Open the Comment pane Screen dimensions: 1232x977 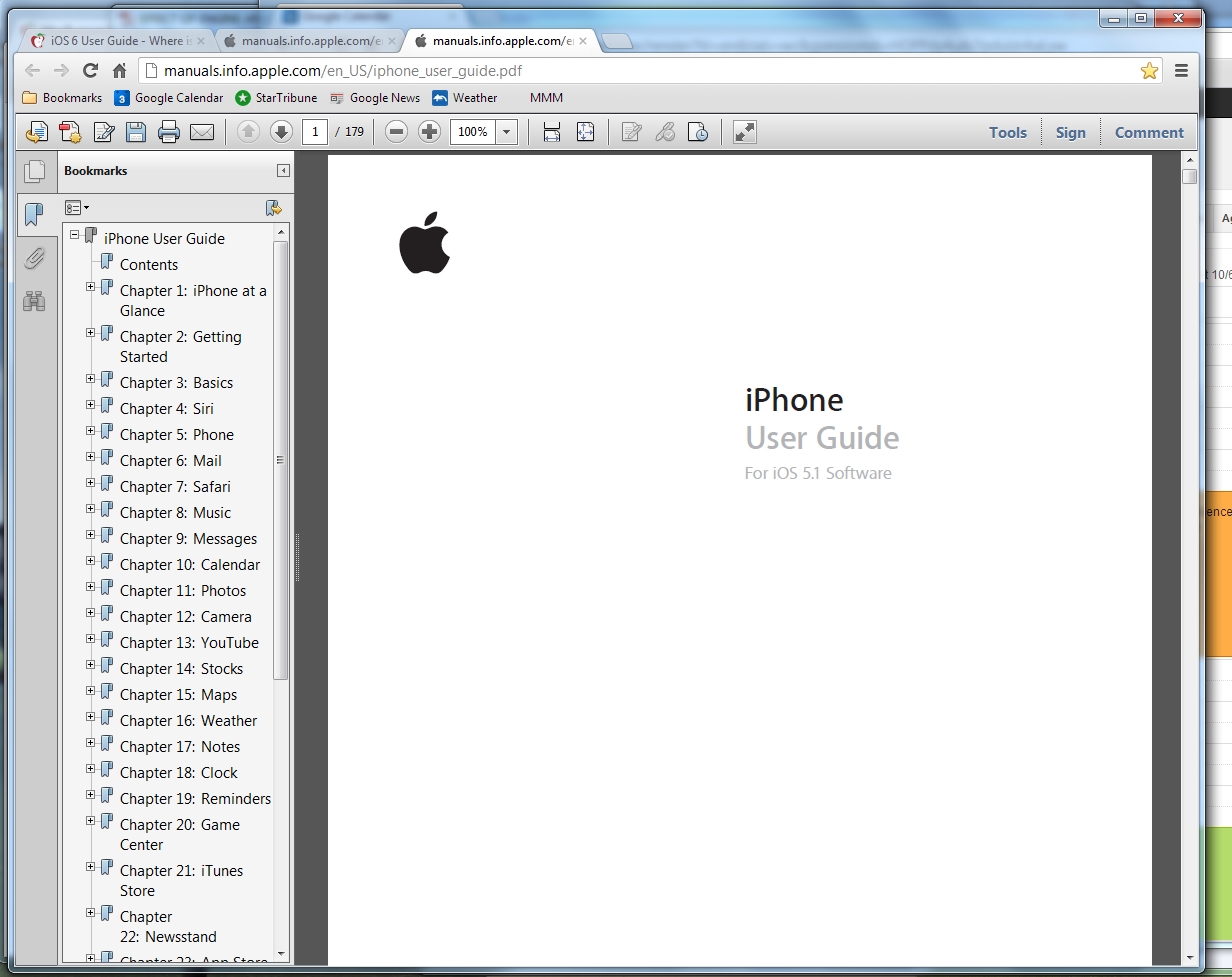(1149, 132)
